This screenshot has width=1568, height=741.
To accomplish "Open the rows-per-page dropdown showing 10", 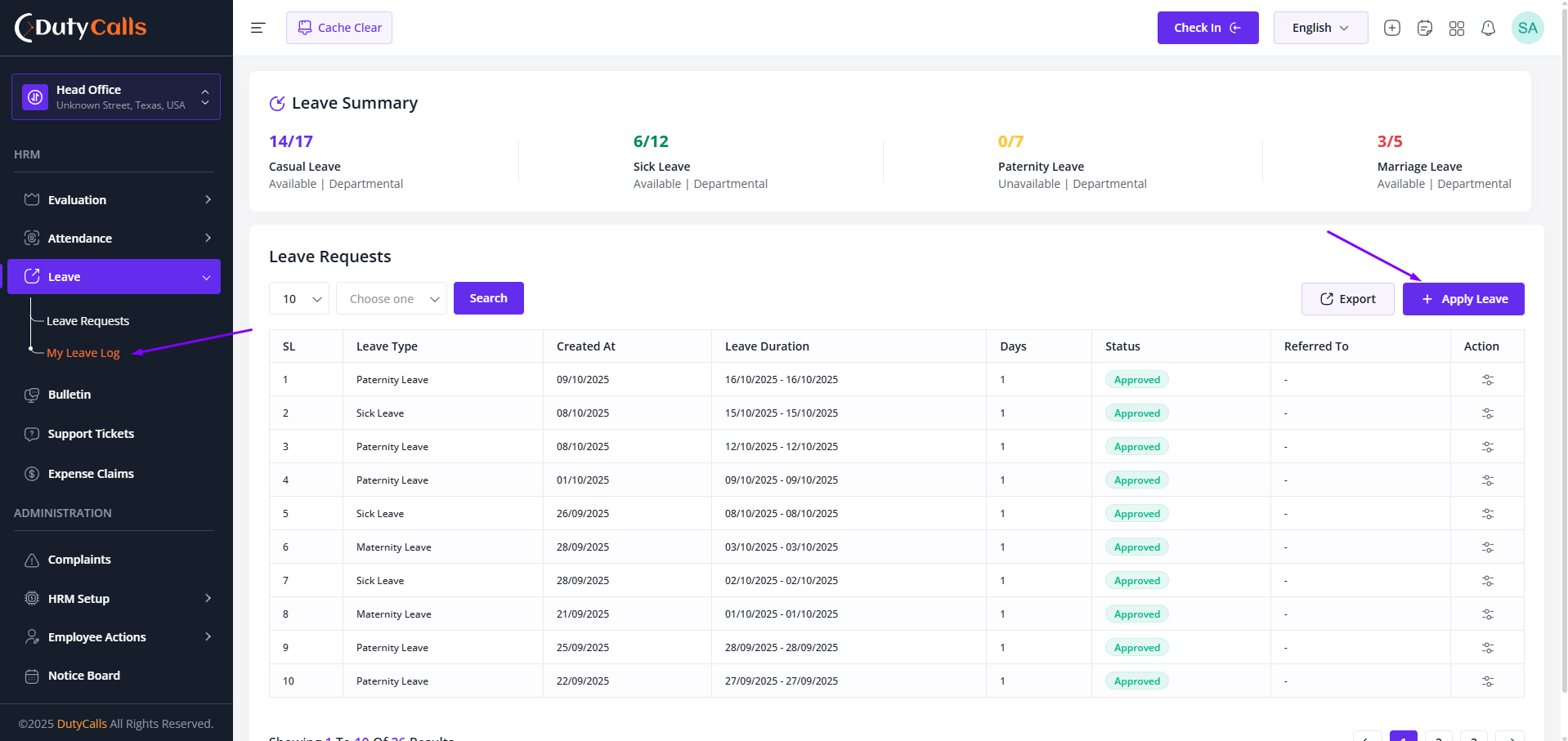I will 299,298.
